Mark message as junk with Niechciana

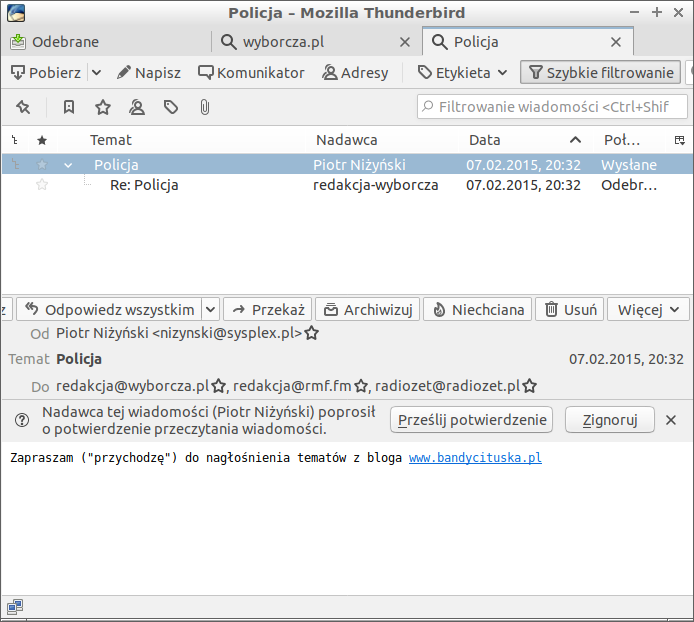coord(478,309)
